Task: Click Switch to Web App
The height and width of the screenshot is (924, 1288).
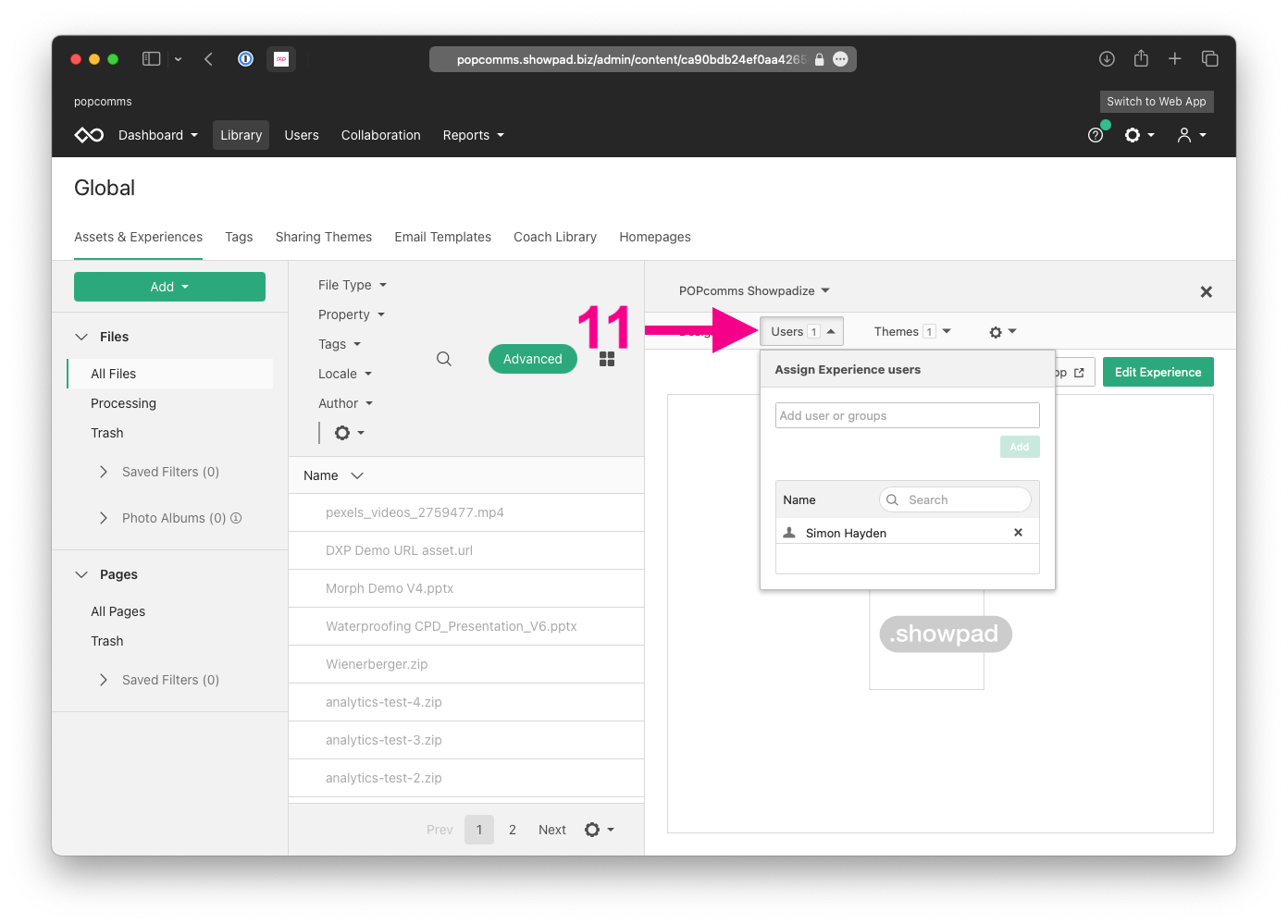Action: (1156, 102)
